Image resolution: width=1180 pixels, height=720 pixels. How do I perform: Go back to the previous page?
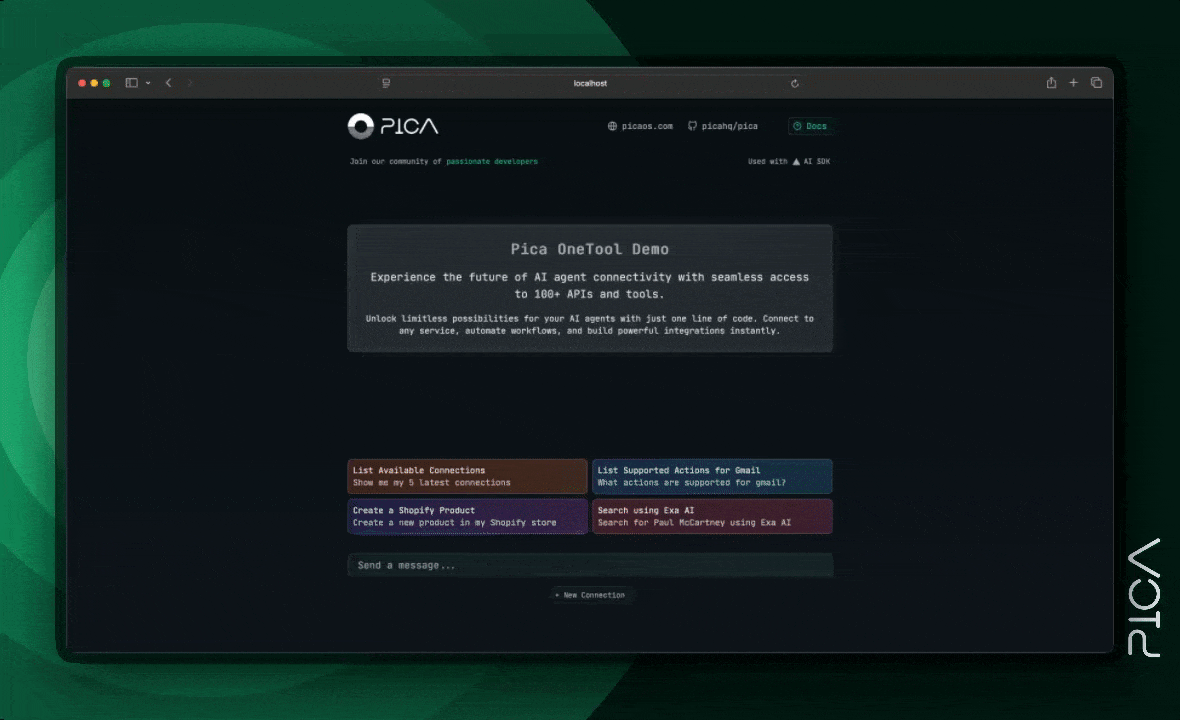[169, 83]
